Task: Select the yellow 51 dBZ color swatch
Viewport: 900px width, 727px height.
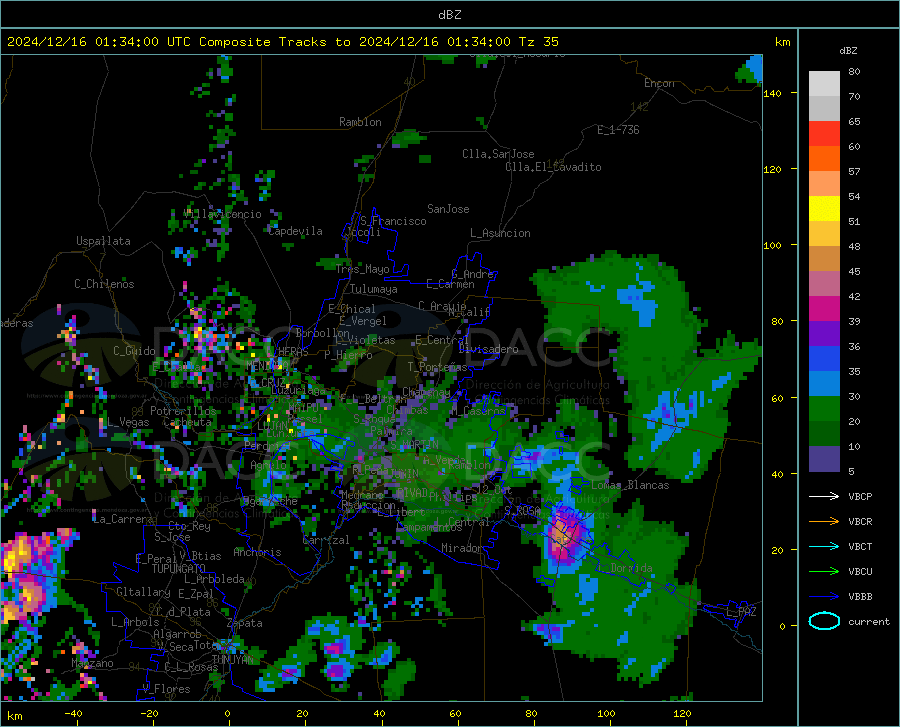Action: click(x=824, y=209)
